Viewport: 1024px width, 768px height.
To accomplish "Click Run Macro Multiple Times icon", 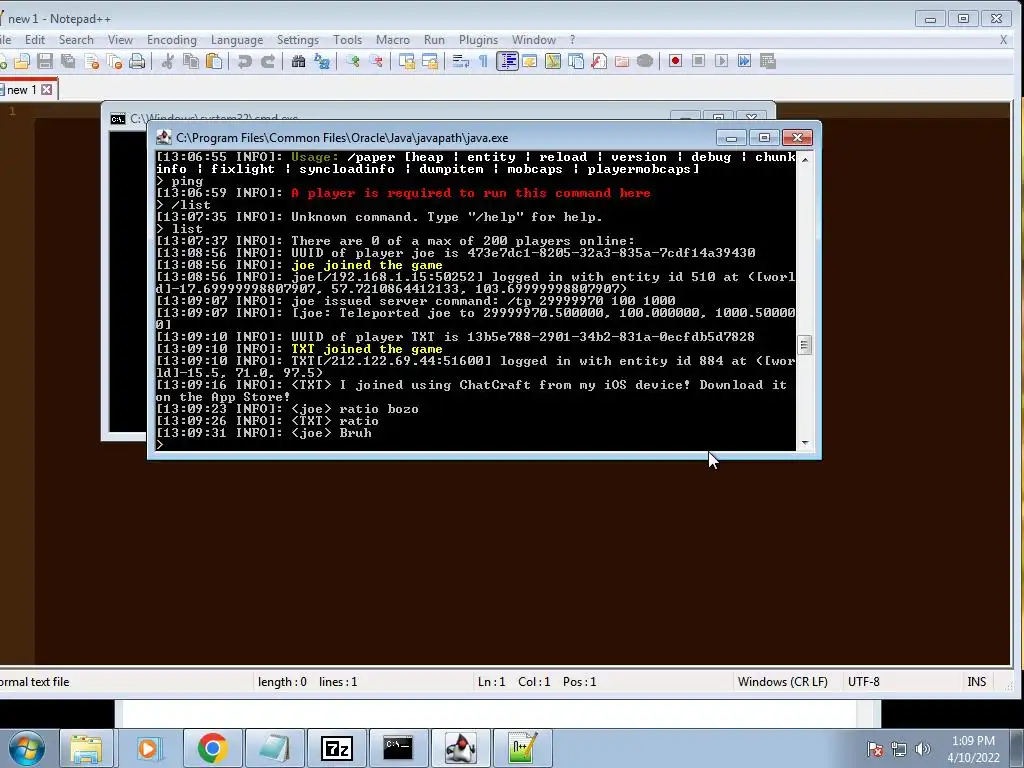I will point(744,61).
